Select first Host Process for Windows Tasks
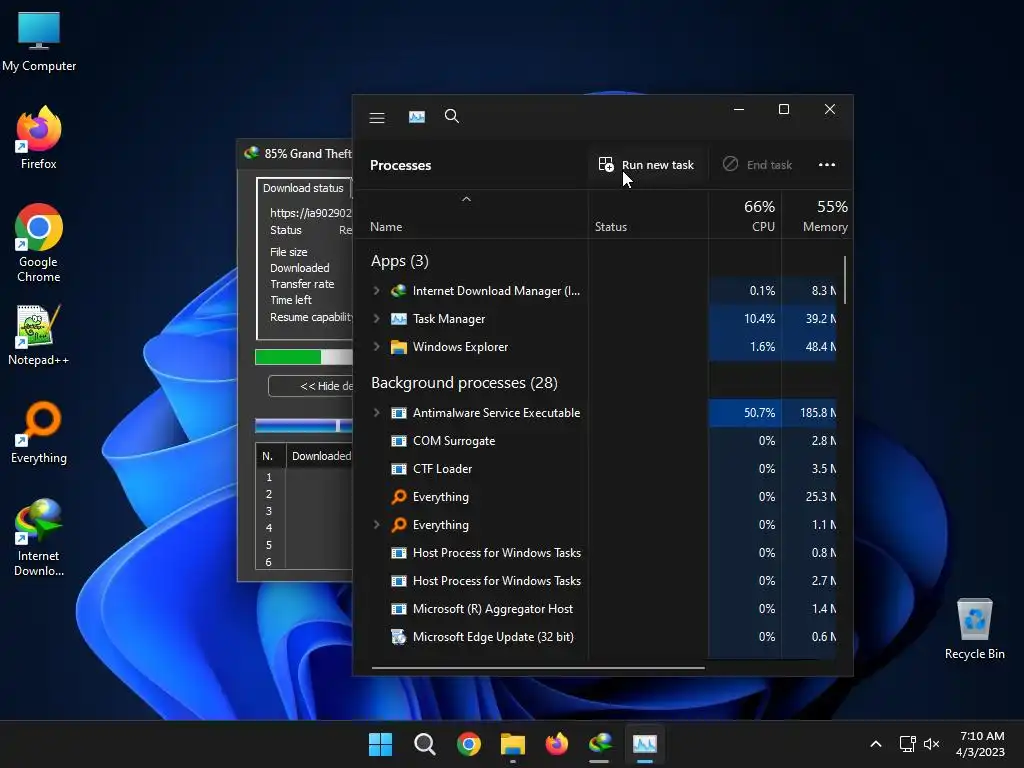This screenshot has width=1024, height=768. click(x=496, y=553)
